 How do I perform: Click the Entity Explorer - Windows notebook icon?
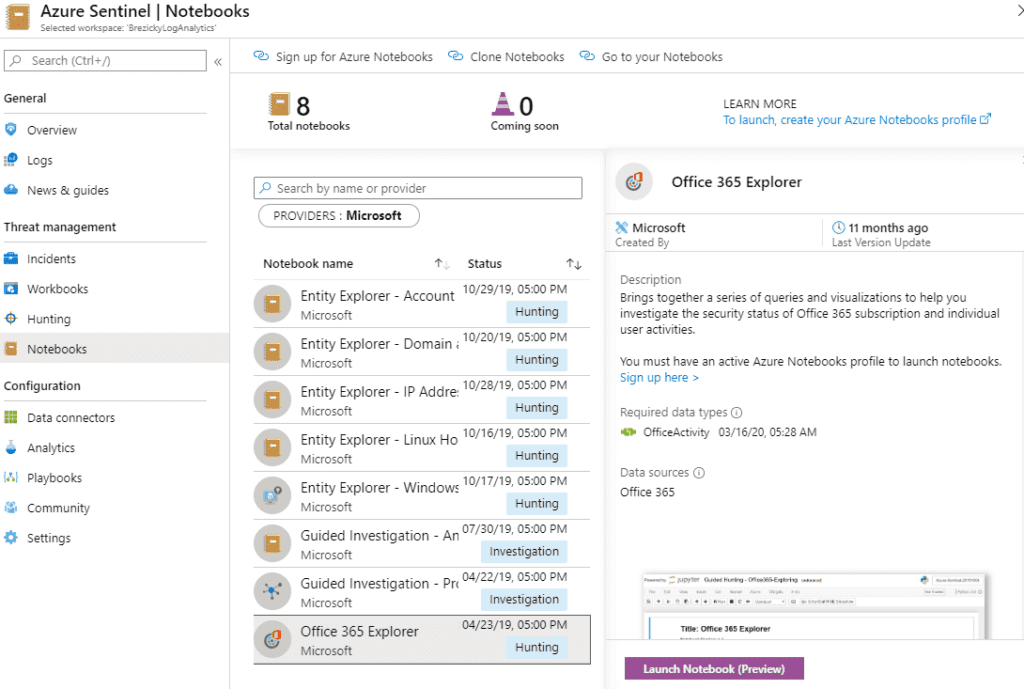pyautogui.click(x=272, y=495)
